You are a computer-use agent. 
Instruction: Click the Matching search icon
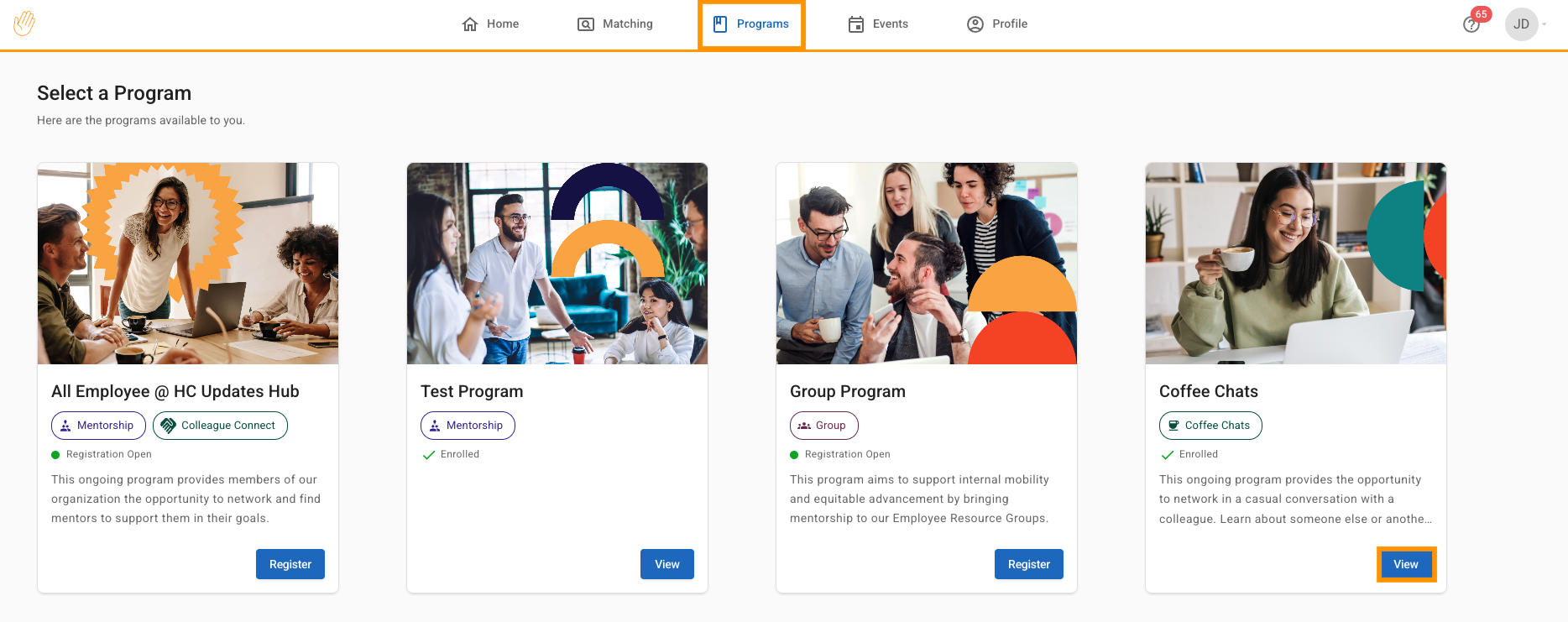[585, 24]
